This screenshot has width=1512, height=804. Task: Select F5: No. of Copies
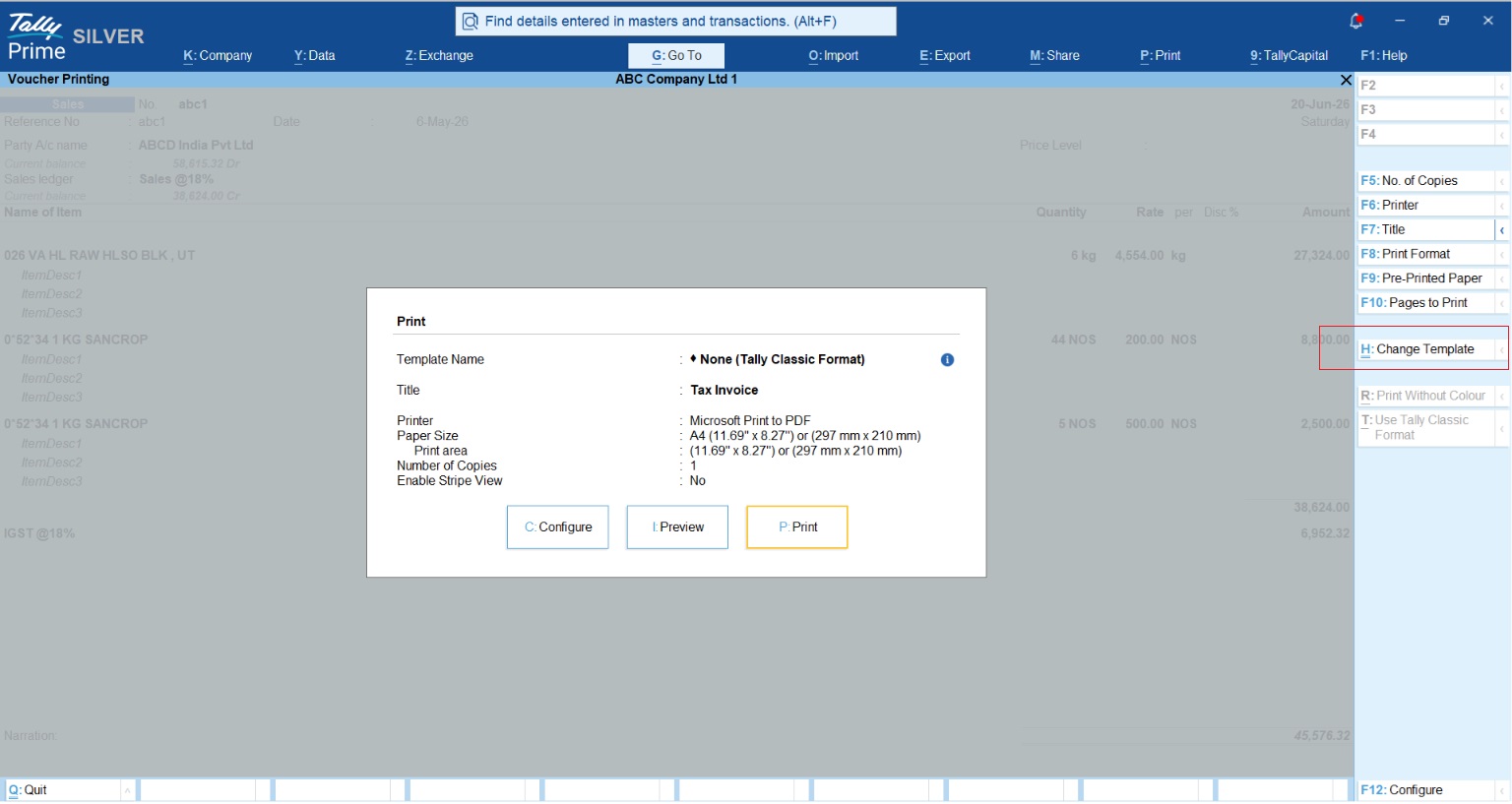point(1426,181)
